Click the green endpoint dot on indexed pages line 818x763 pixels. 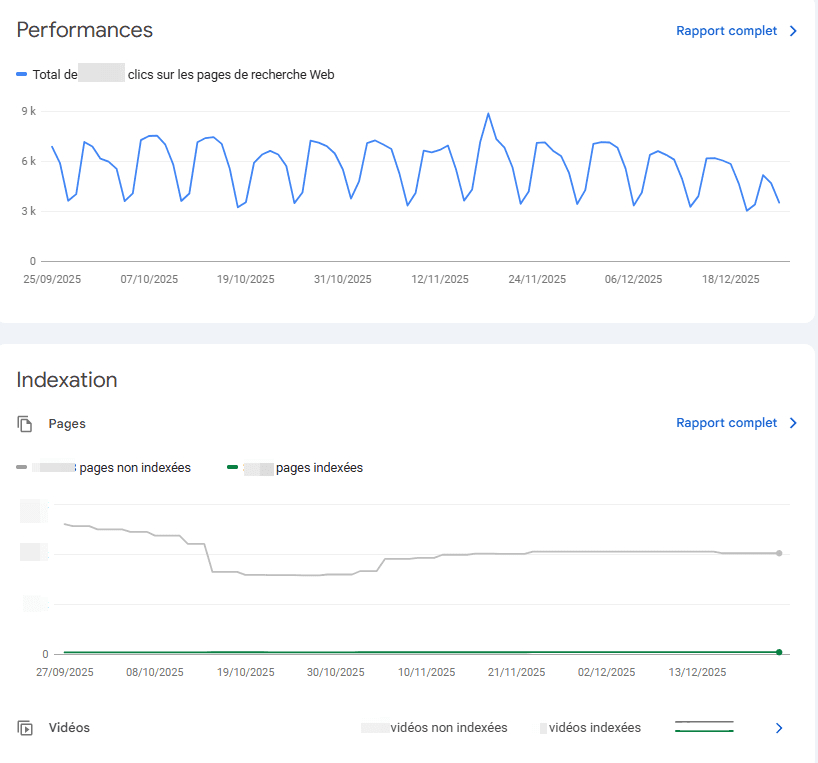click(x=778, y=651)
